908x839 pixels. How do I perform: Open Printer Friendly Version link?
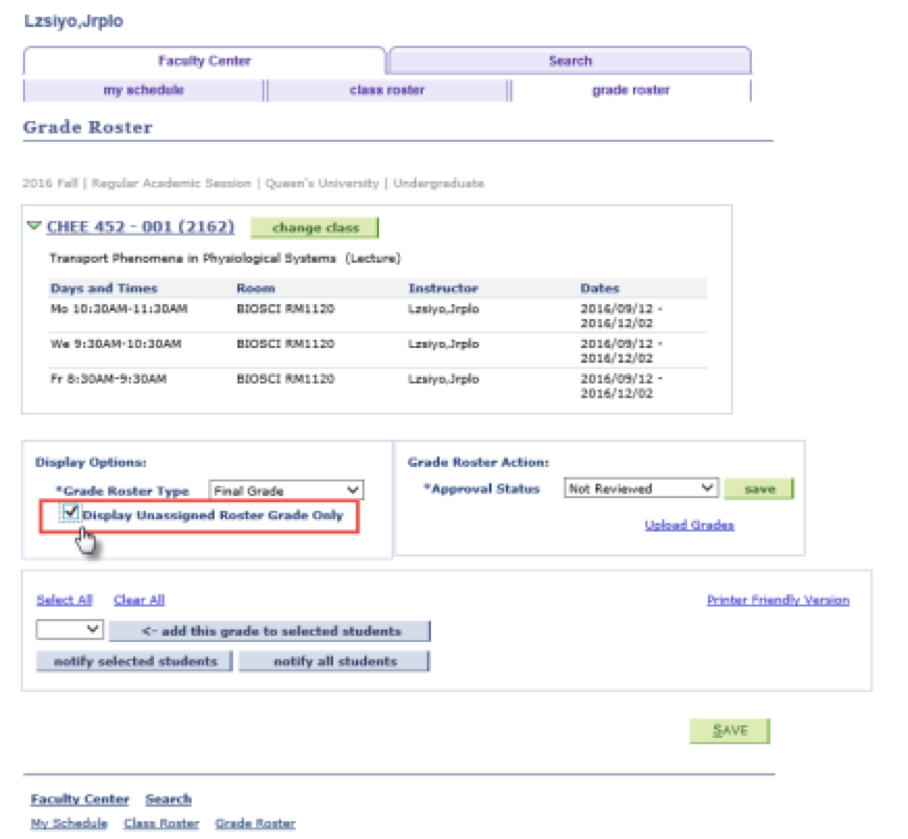(777, 600)
